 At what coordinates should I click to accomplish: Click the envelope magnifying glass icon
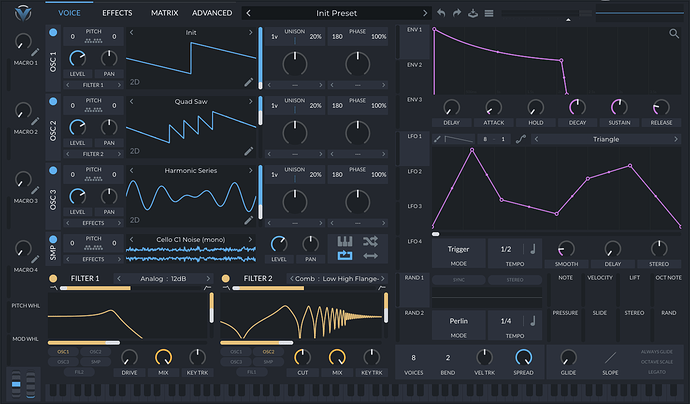tap(674, 34)
